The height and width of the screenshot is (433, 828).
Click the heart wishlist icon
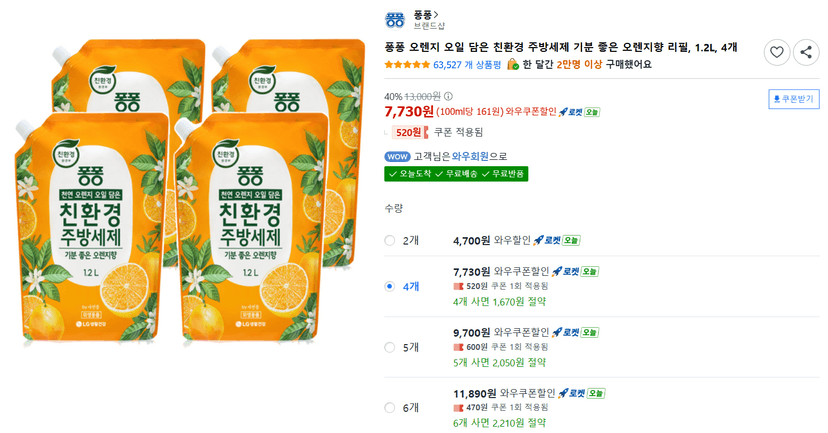pyautogui.click(x=776, y=52)
